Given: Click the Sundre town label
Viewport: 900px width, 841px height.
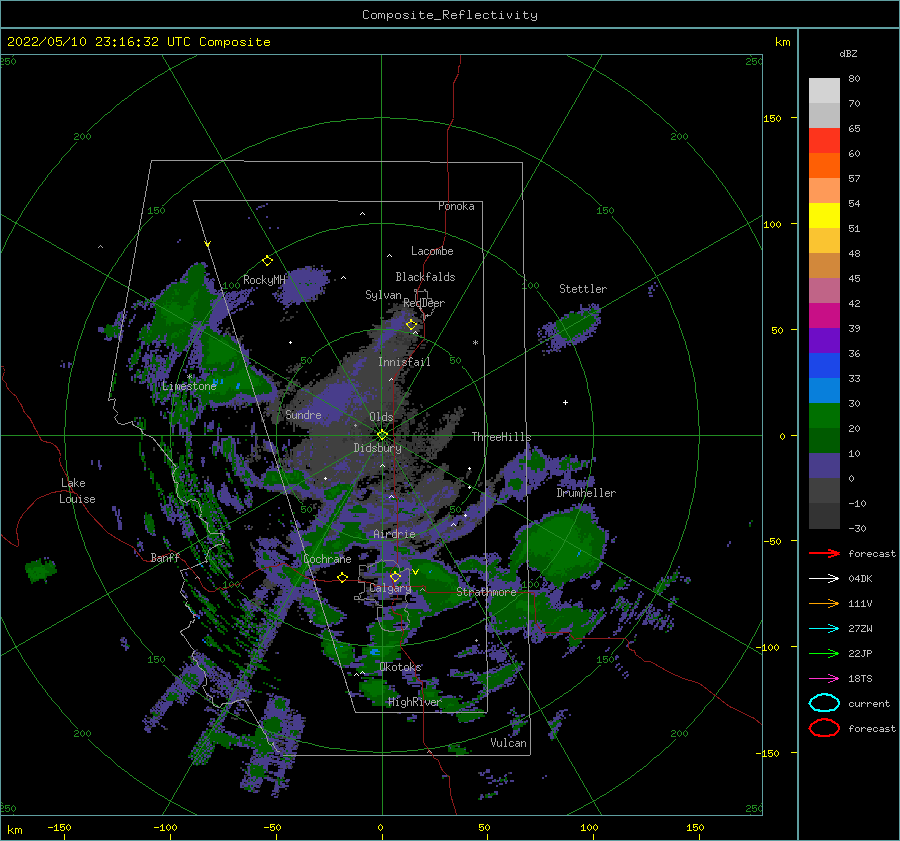Looking at the screenshot, I should (304, 414).
